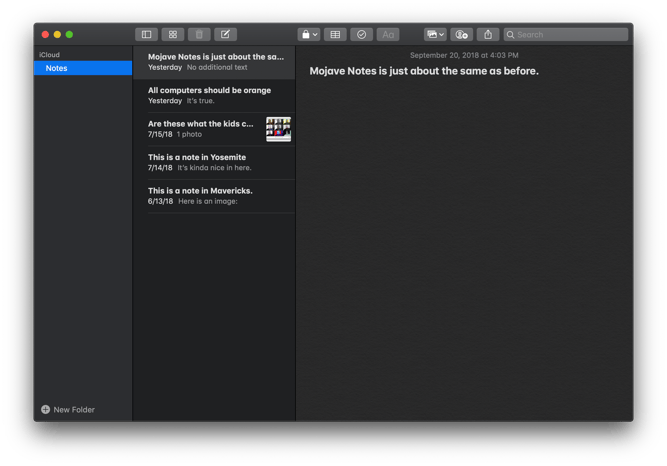667x466 pixels.
Task: Close the Notes window with red button
Action: click(x=45, y=34)
